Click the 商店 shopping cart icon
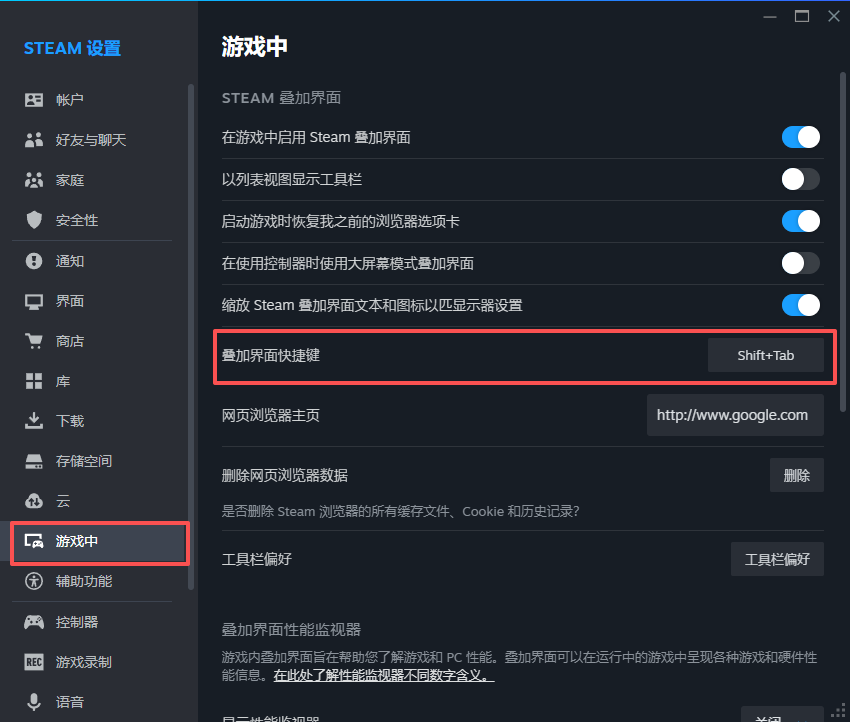This screenshot has width=850, height=722. [34, 341]
